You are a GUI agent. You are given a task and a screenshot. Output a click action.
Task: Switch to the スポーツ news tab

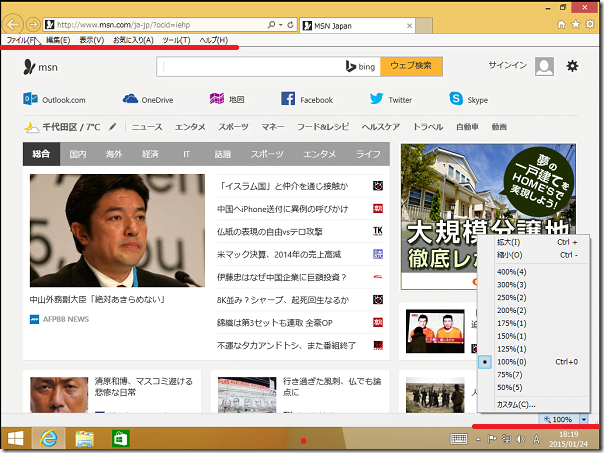(266, 154)
